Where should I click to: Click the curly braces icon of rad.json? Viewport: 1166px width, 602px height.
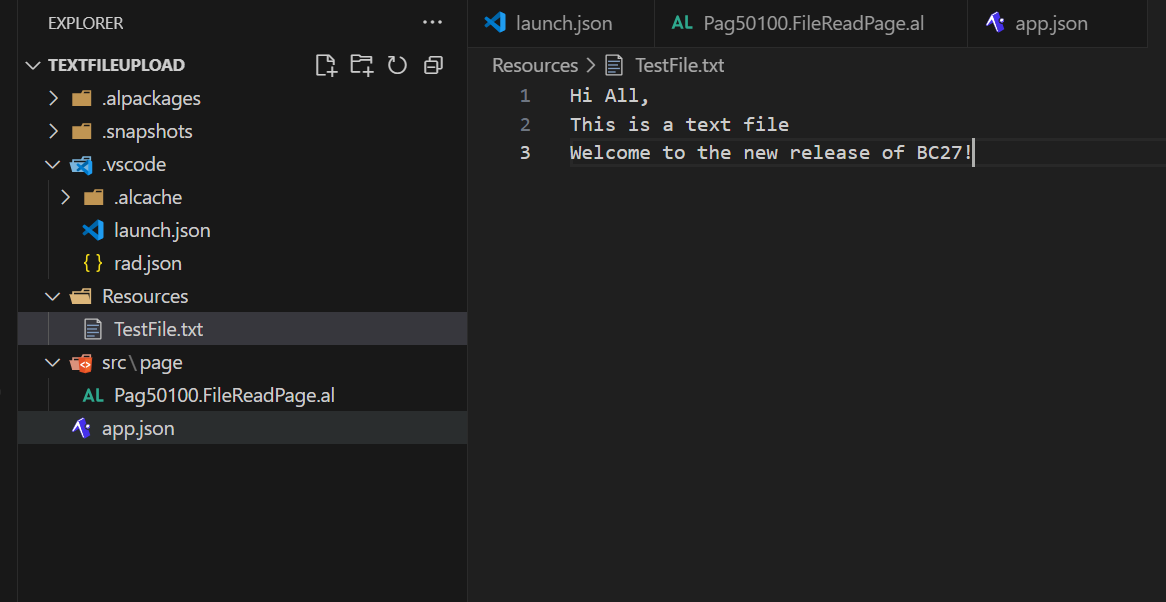tap(93, 264)
